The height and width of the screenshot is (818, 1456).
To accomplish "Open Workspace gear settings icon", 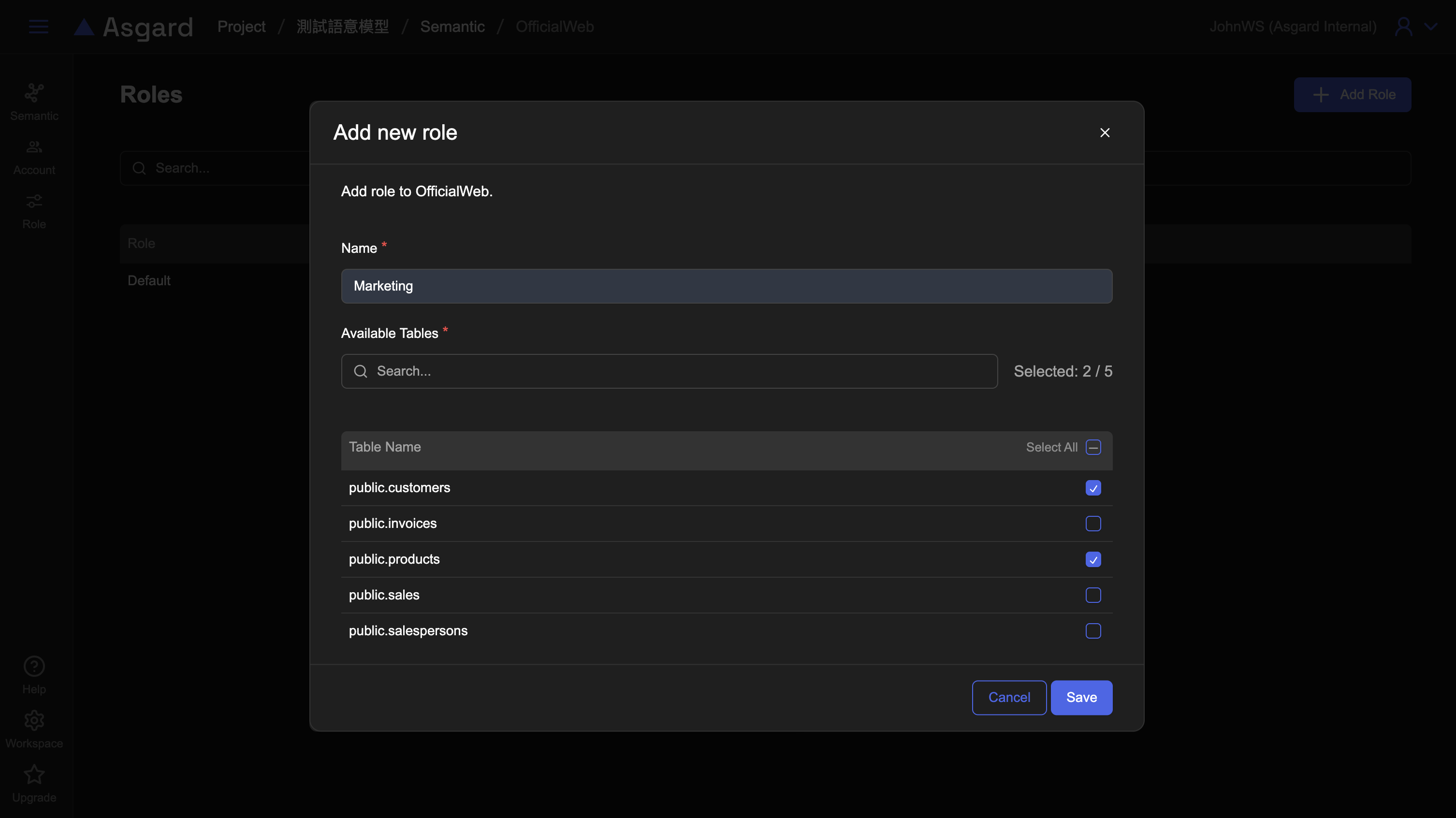I will click(34, 720).
